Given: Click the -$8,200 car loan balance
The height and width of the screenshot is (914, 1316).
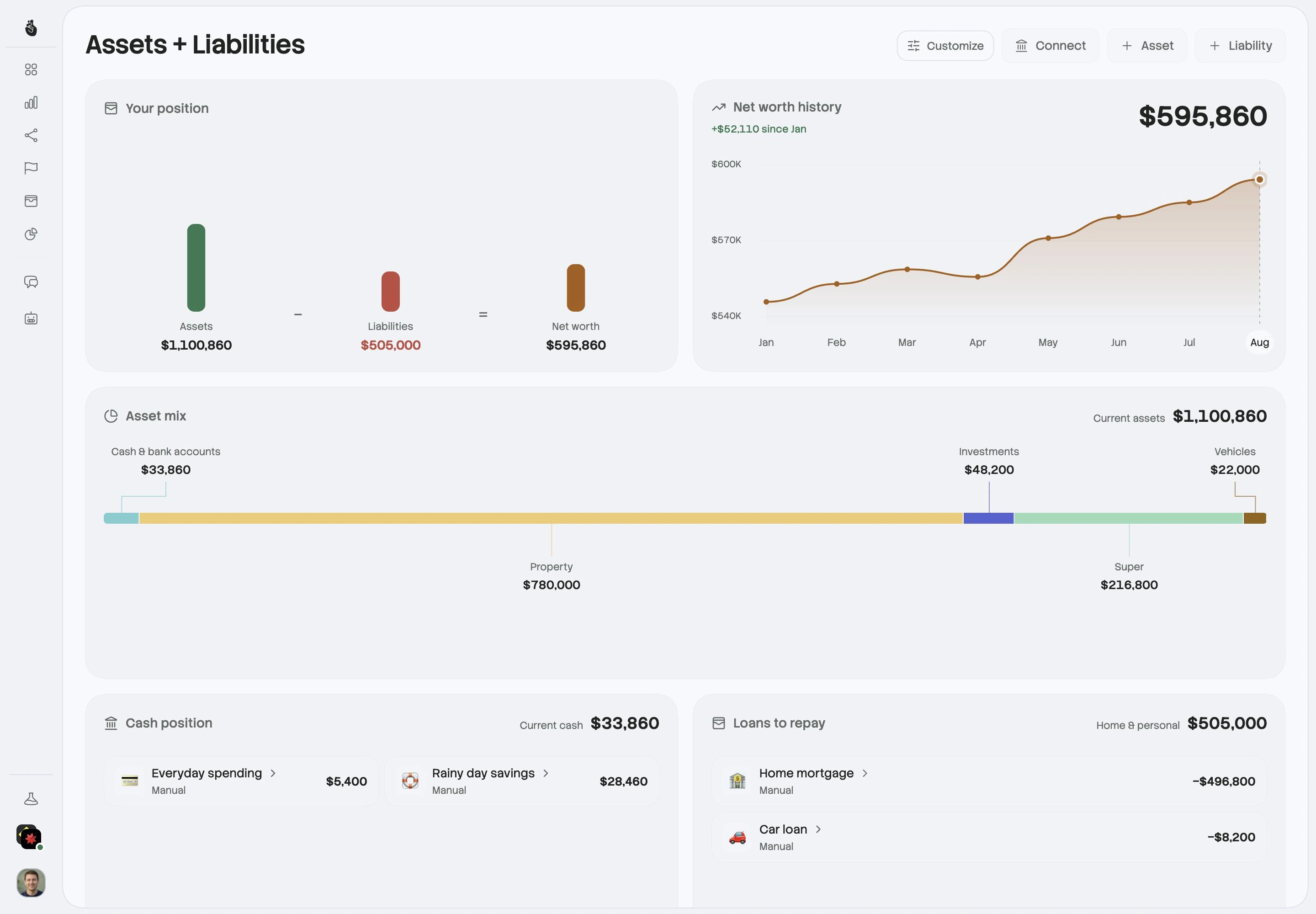Looking at the screenshot, I should pyautogui.click(x=1231, y=837).
